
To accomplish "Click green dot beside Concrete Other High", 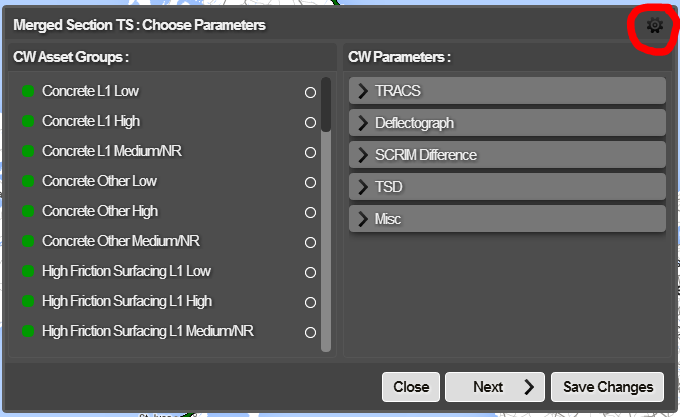I will 28,212.
